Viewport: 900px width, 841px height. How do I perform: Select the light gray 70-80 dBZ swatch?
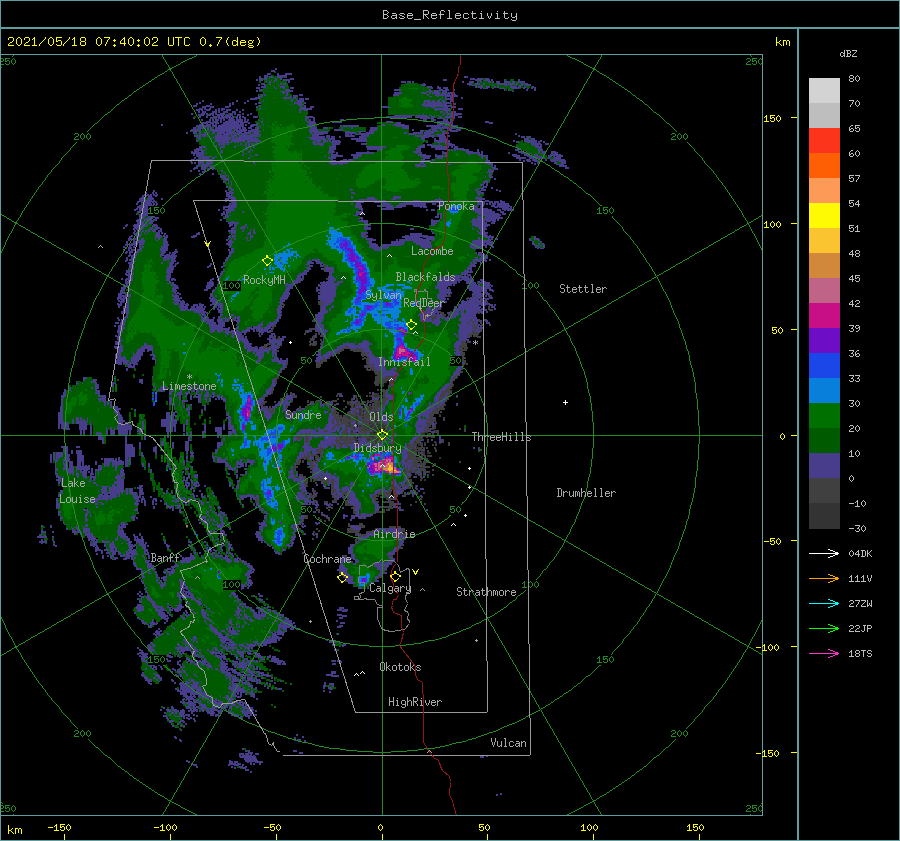(x=824, y=91)
